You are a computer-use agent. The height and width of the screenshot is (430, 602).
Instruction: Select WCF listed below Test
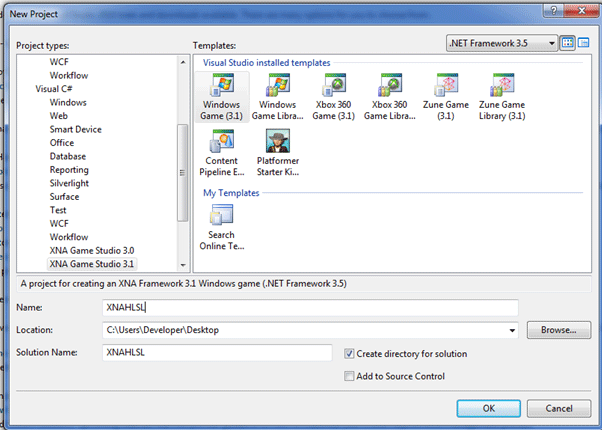coord(59,223)
